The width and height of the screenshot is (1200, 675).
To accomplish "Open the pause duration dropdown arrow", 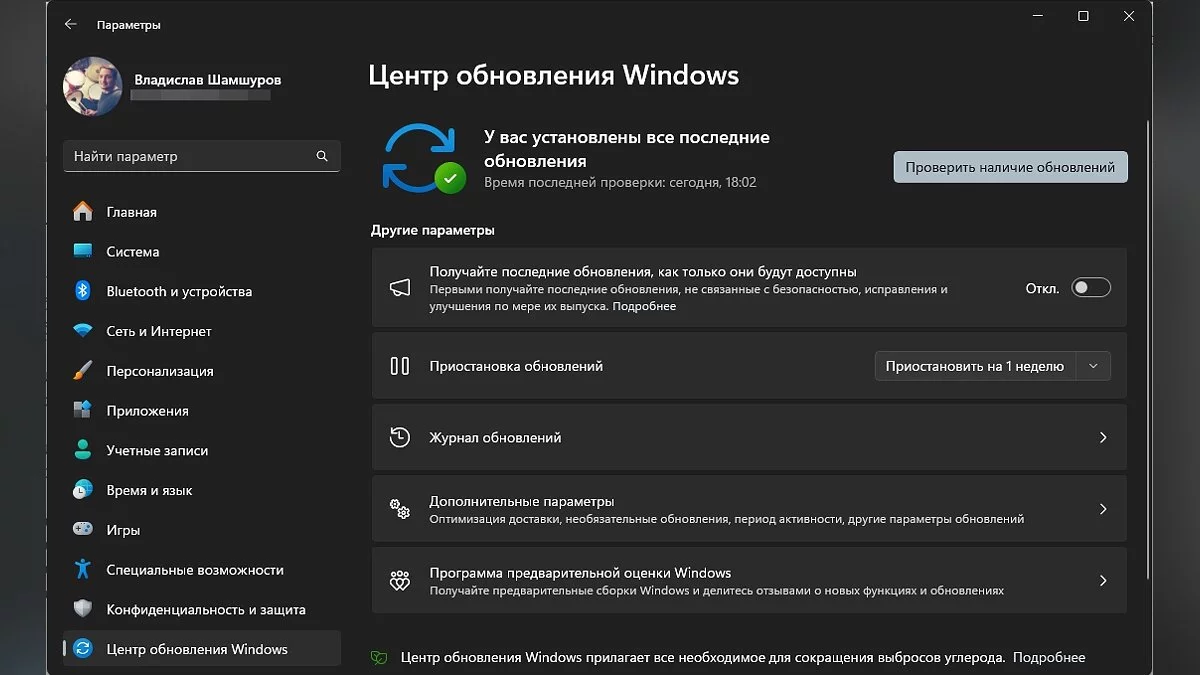I will [1093, 366].
